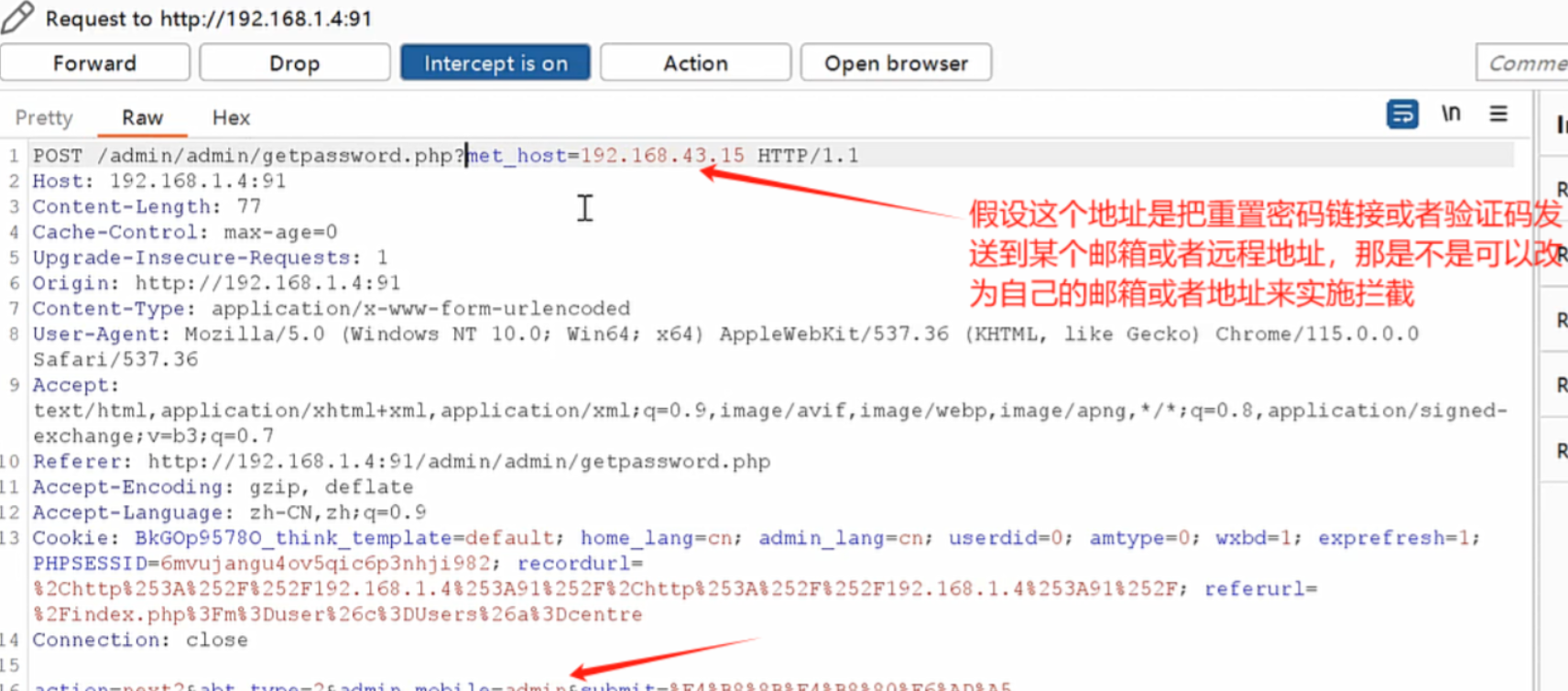This screenshot has width=1568, height=691.
Task: Drop the intercepted request
Action: click(295, 62)
